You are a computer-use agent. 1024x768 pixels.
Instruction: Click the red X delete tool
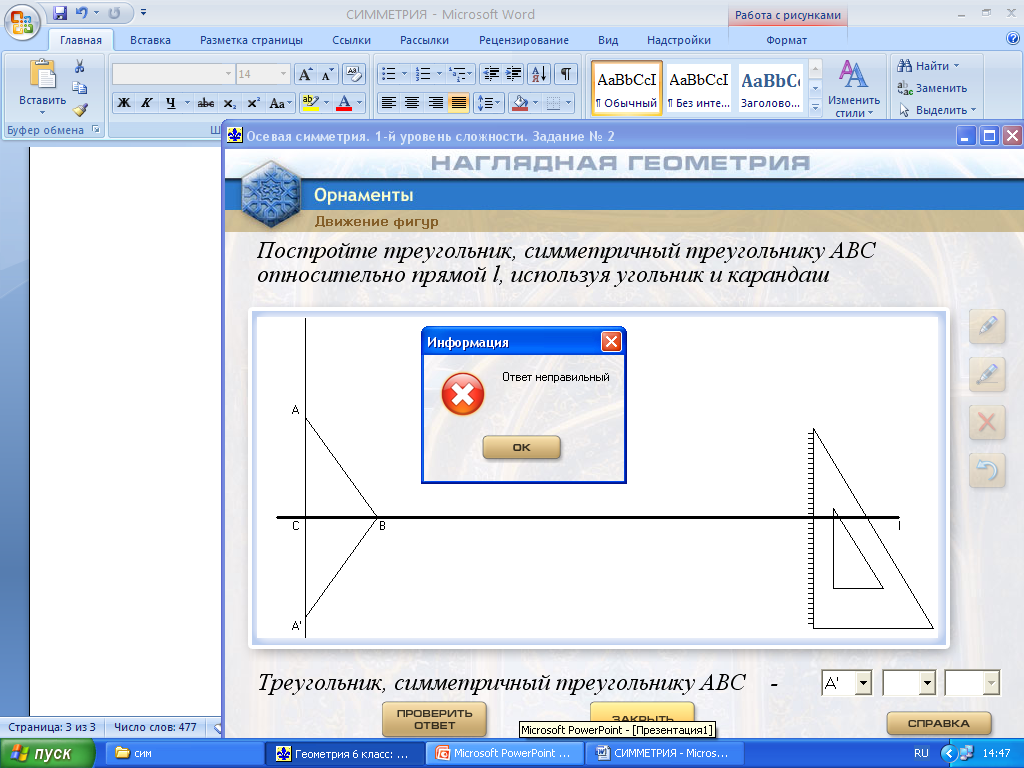click(987, 423)
